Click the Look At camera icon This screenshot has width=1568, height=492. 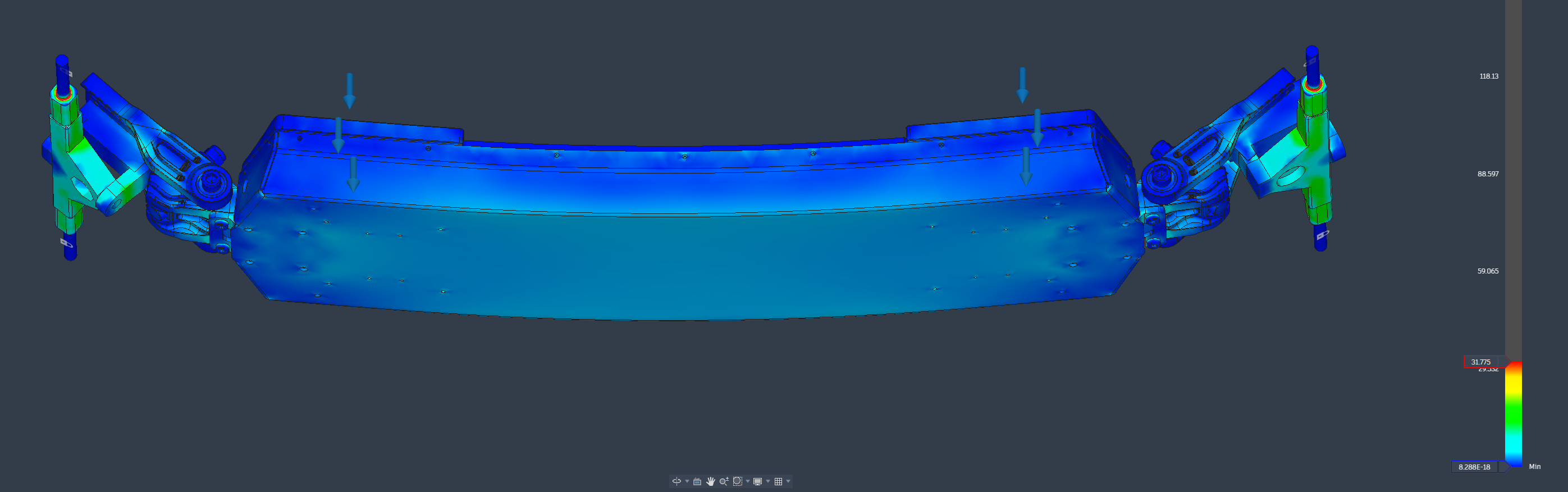pos(698,481)
